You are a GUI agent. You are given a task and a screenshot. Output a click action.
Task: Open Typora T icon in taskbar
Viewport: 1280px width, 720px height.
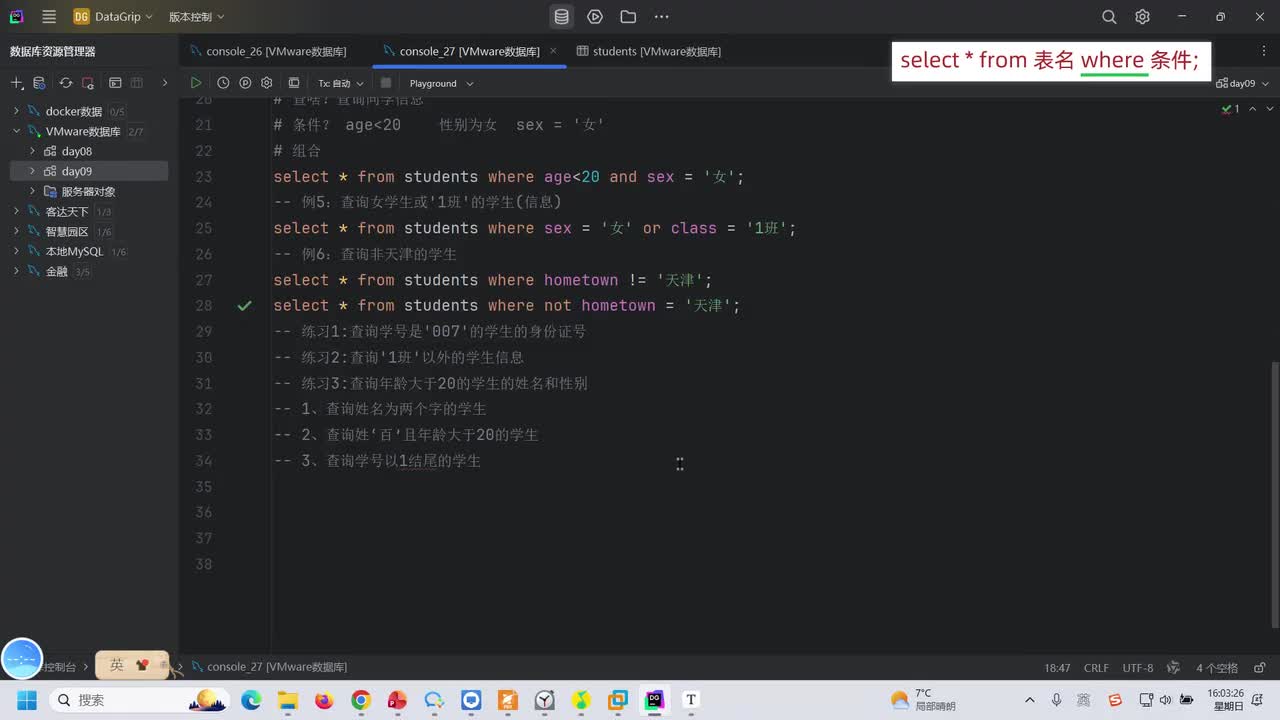coord(690,700)
